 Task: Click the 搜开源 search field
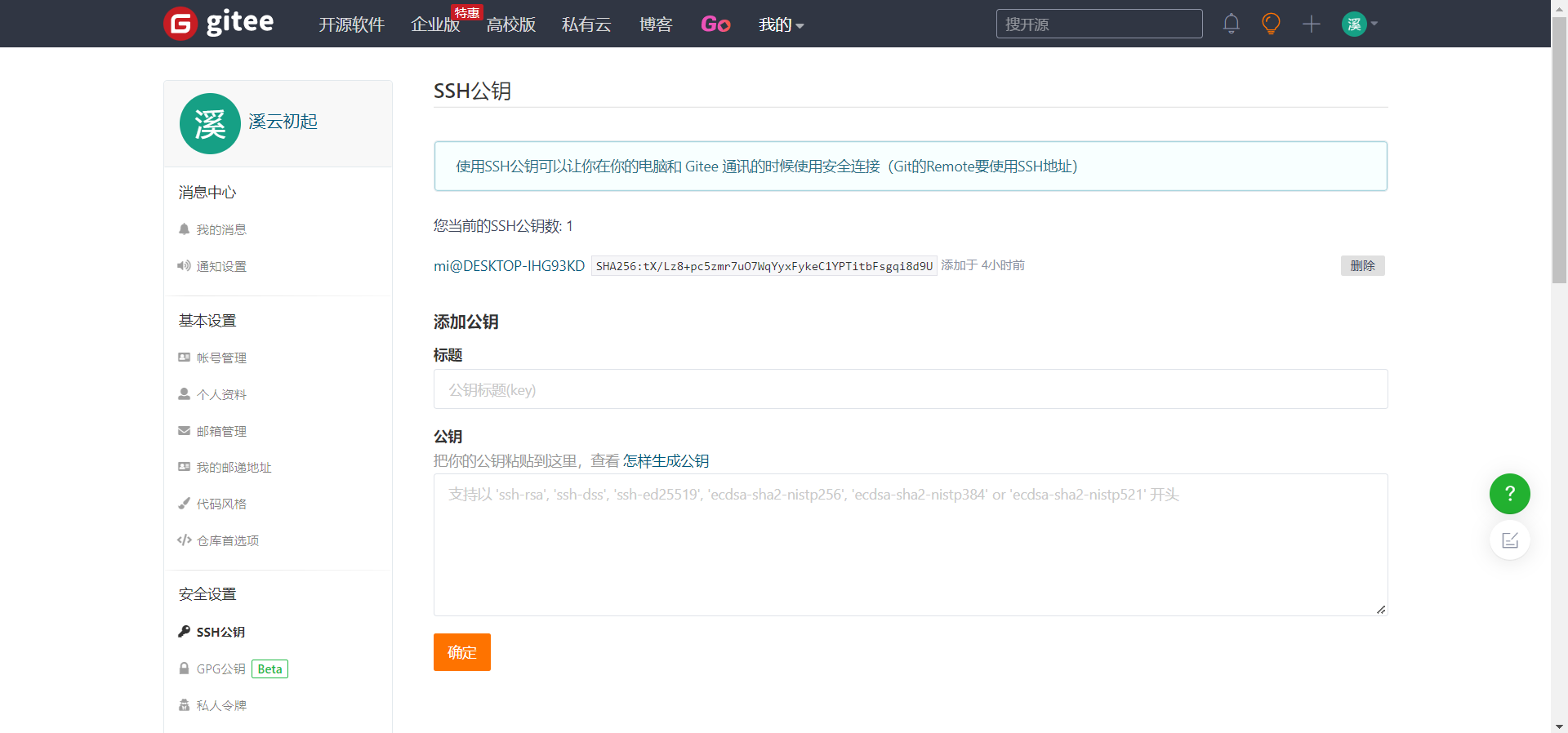coord(1099,24)
